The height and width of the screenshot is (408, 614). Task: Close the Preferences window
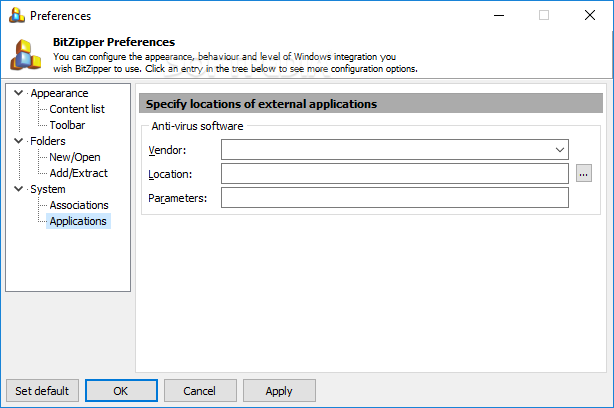(x=590, y=15)
